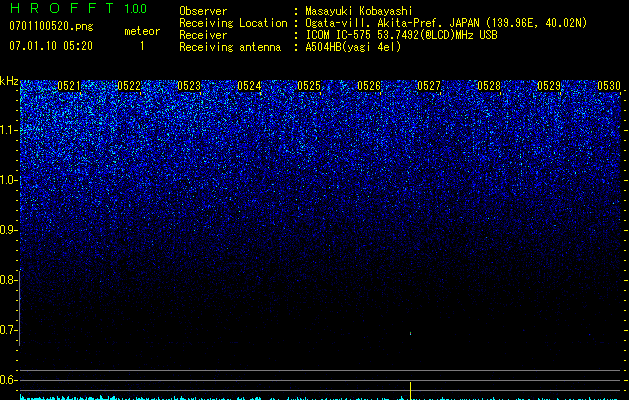Click the gray vertical bar near 0.8 kHz
This screenshot has height=400, width=629.
coord(20,308)
